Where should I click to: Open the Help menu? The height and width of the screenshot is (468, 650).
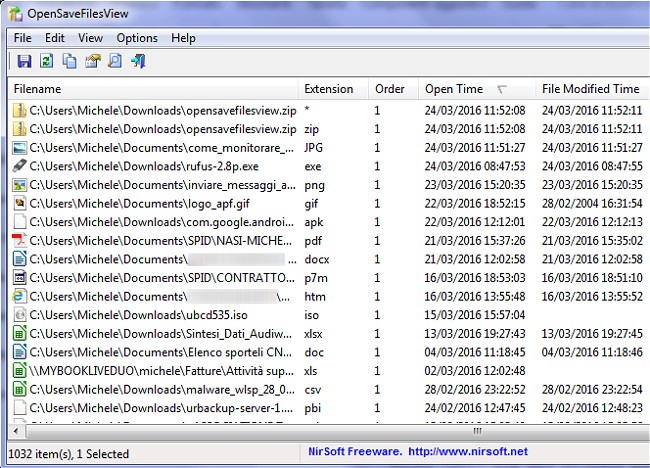[183, 38]
